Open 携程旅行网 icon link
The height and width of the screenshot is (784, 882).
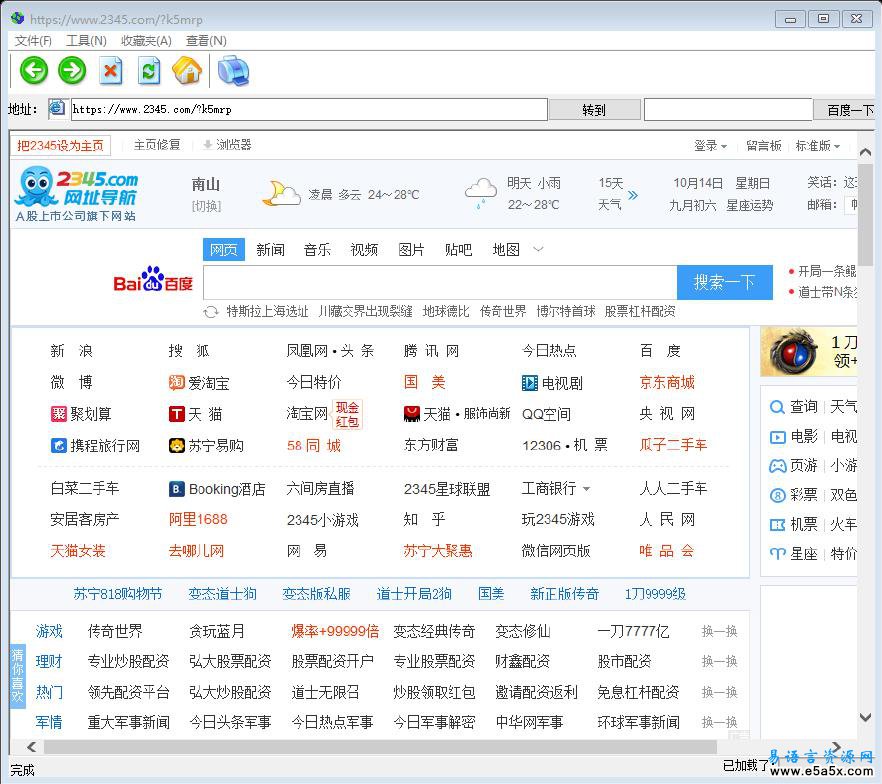click(58, 445)
